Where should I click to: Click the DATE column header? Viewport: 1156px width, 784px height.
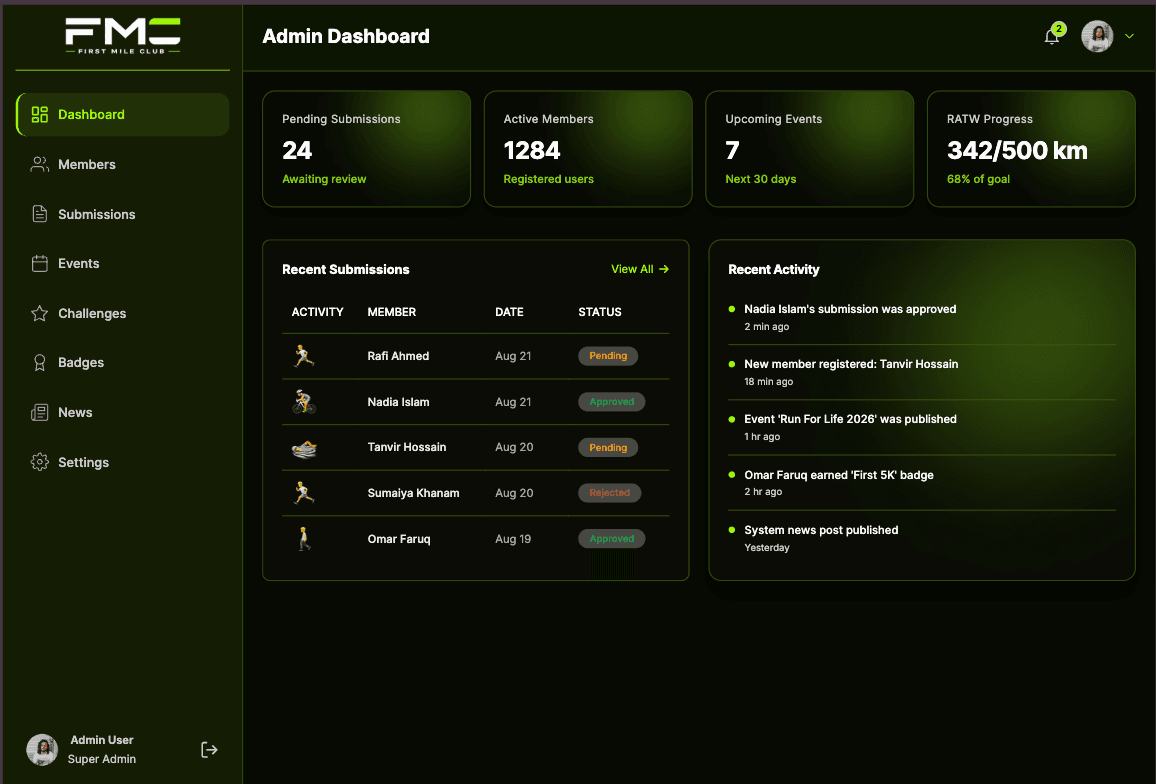coord(509,312)
